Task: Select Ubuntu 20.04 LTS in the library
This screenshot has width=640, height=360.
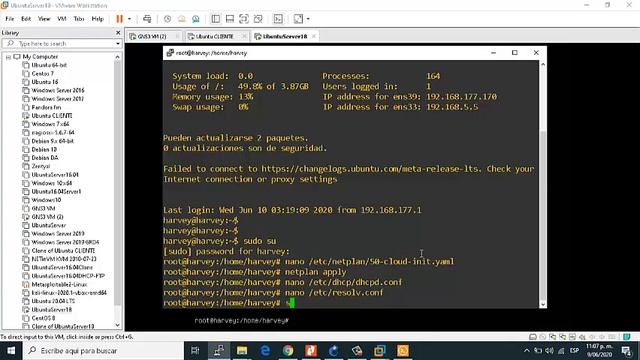Action: point(53,301)
